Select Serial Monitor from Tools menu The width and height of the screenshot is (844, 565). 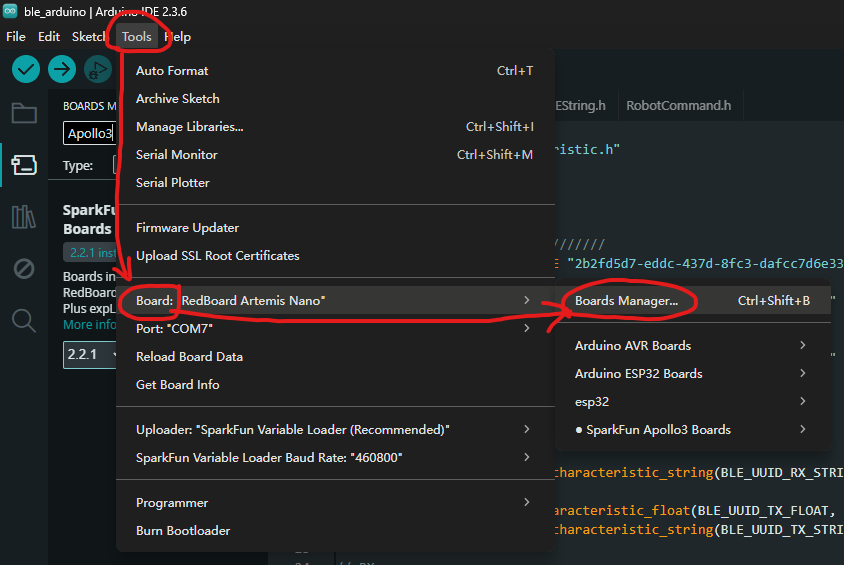(176, 155)
